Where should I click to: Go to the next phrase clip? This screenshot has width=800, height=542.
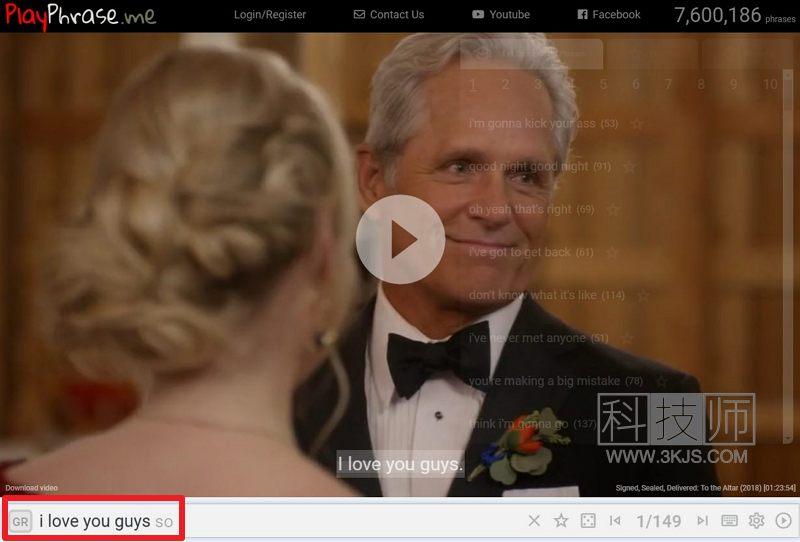click(703, 521)
